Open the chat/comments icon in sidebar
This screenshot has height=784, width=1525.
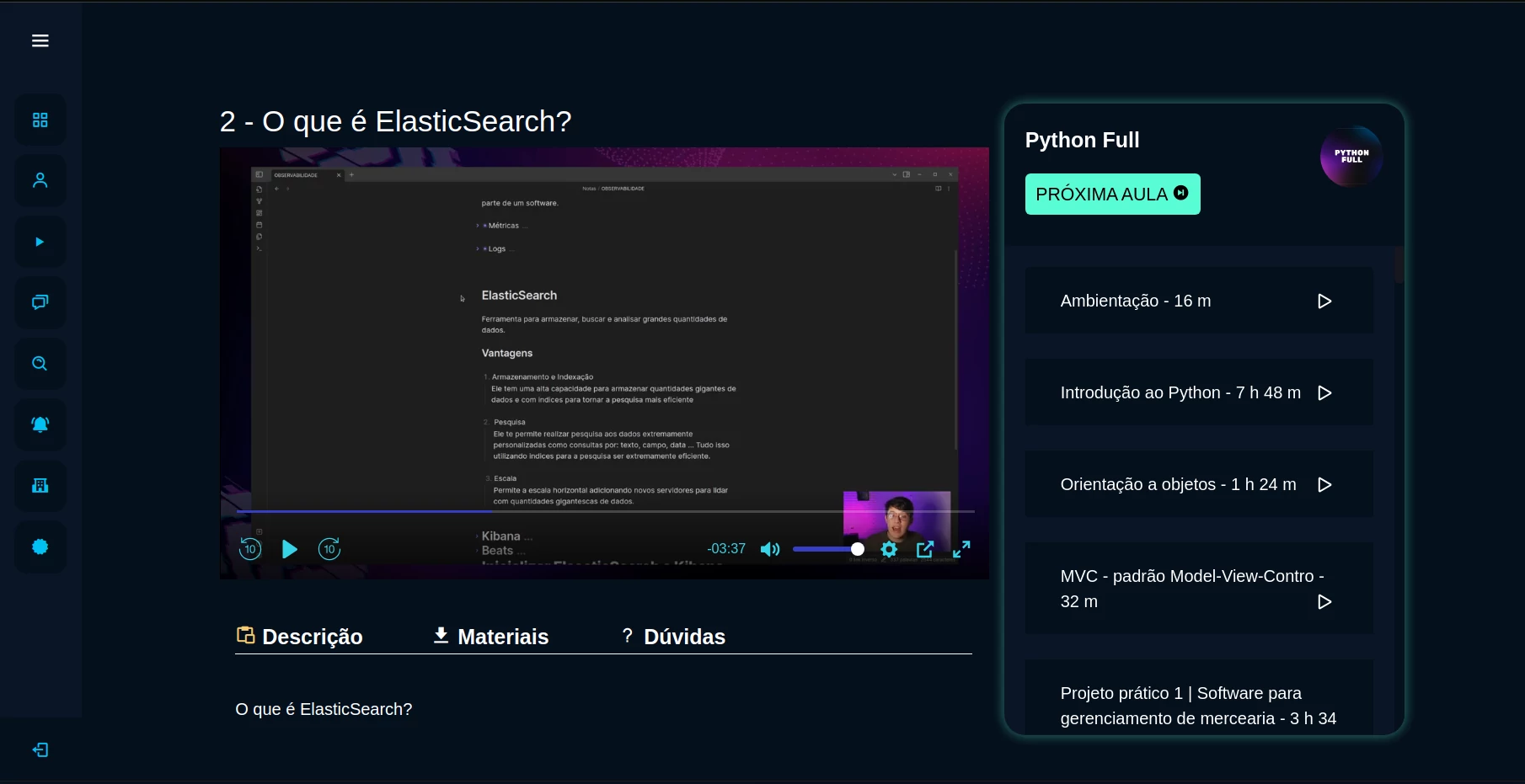tap(40, 302)
